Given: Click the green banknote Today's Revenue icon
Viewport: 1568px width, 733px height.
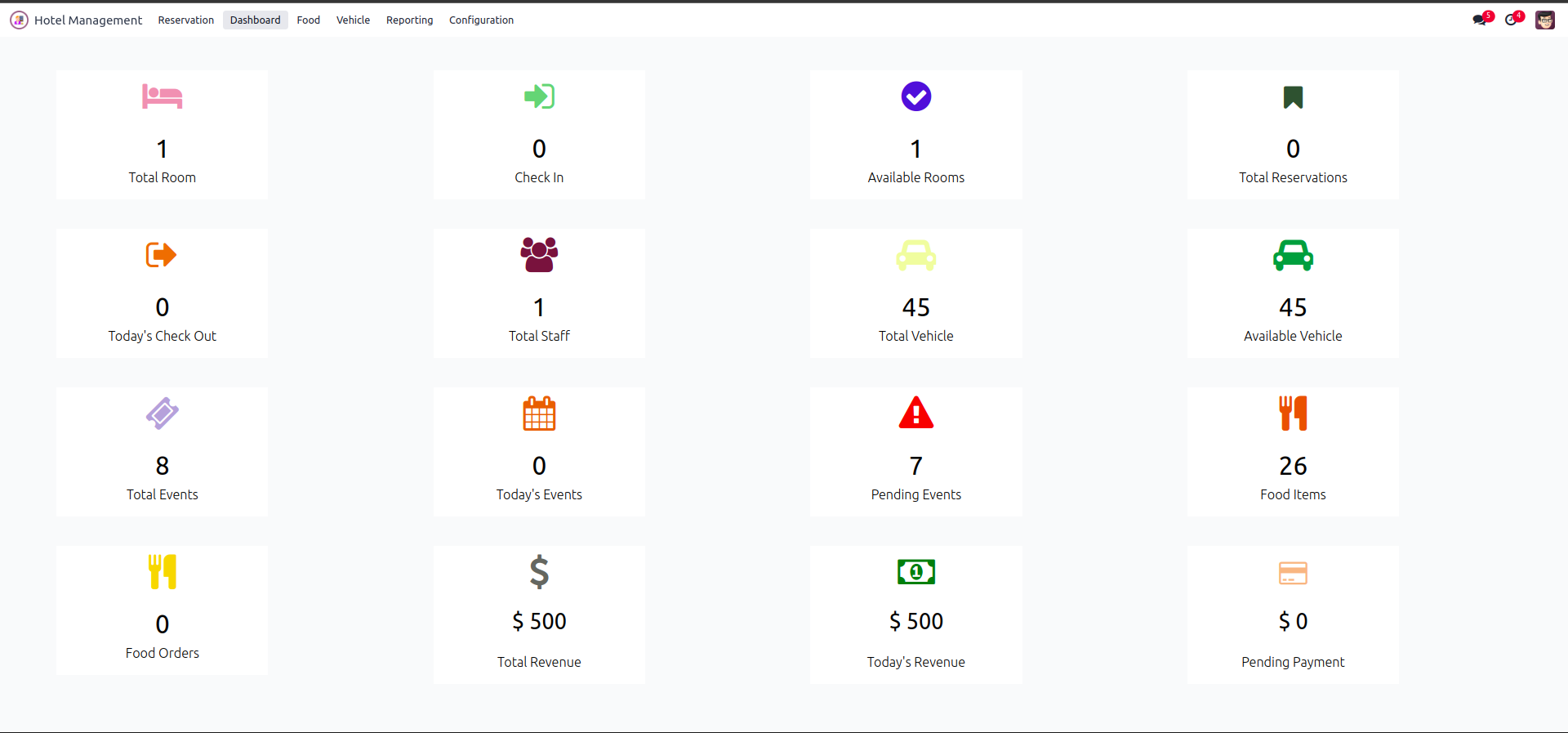Looking at the screenshot, I should coord(915,572).
